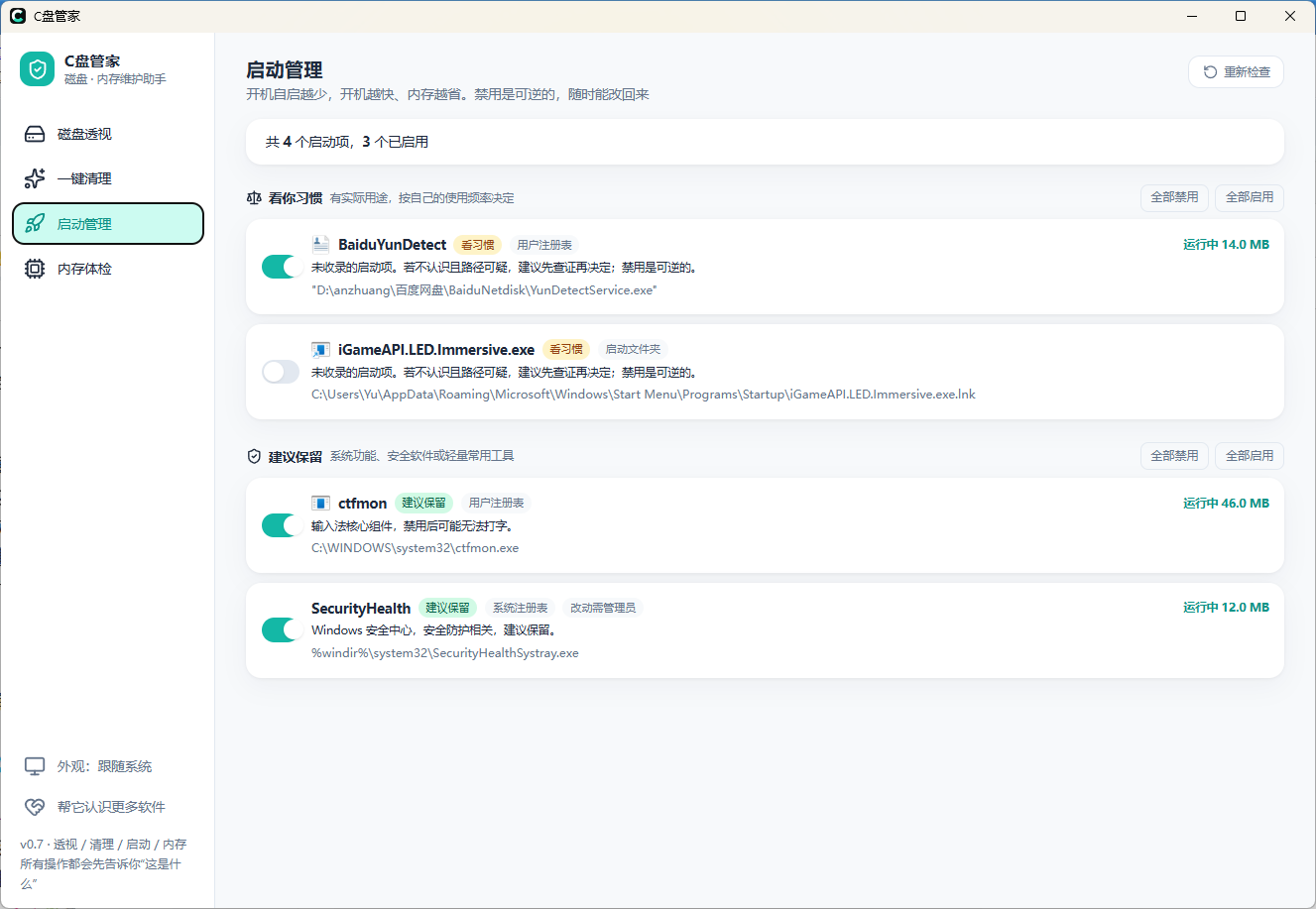Click the 磁盘透视 disk icon

(x=35, y=134)
